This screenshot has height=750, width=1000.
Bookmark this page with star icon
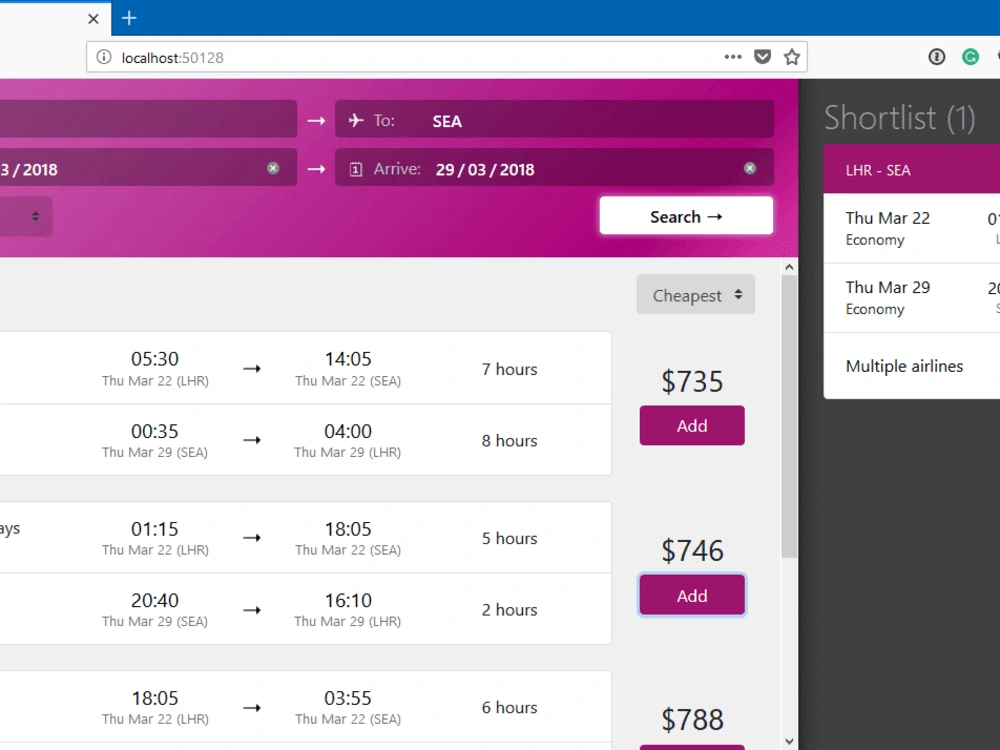coord(791,57)
